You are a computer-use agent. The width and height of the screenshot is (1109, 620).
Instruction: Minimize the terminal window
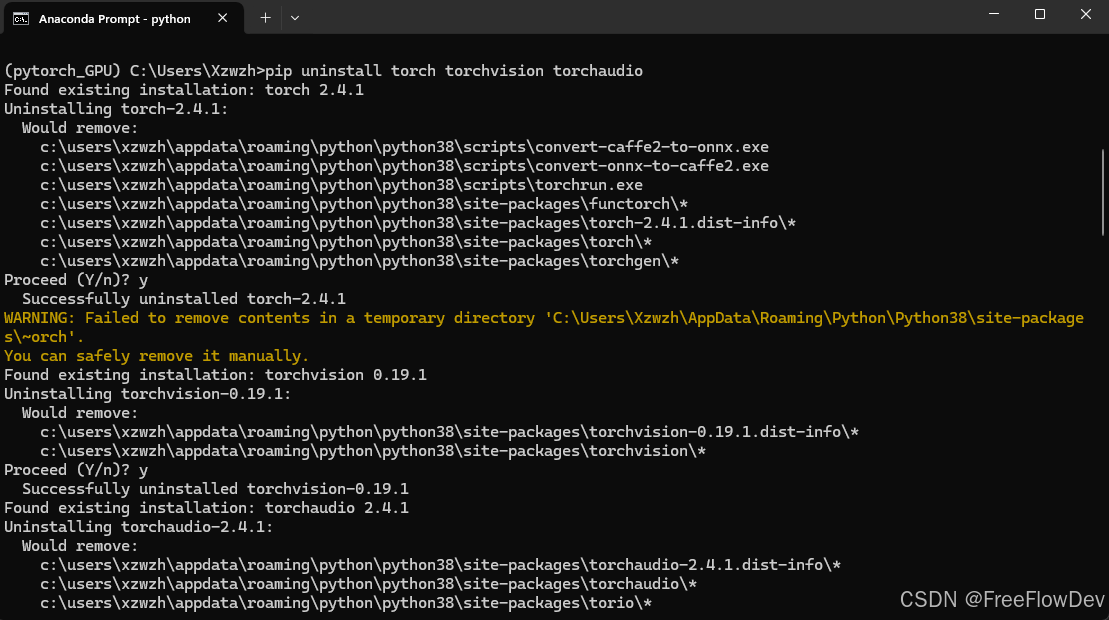coord(994,14)
